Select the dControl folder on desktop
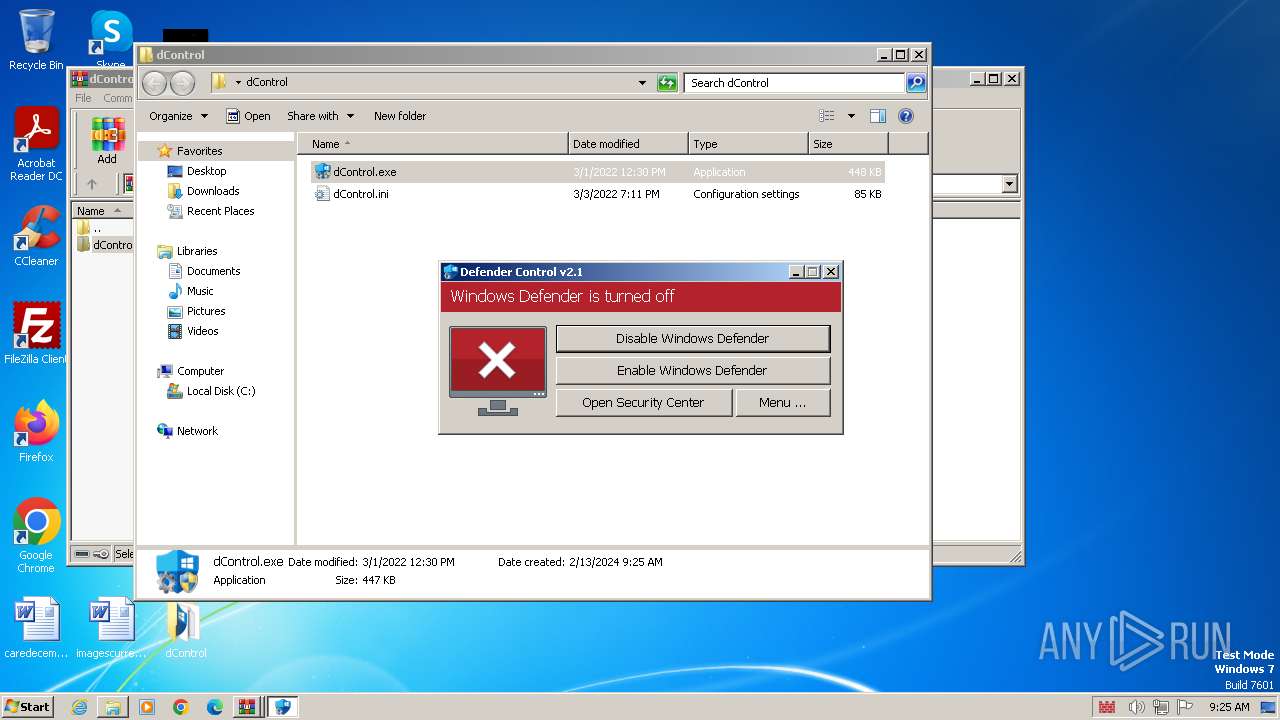The image size is (1280, 720). (185, 629)
